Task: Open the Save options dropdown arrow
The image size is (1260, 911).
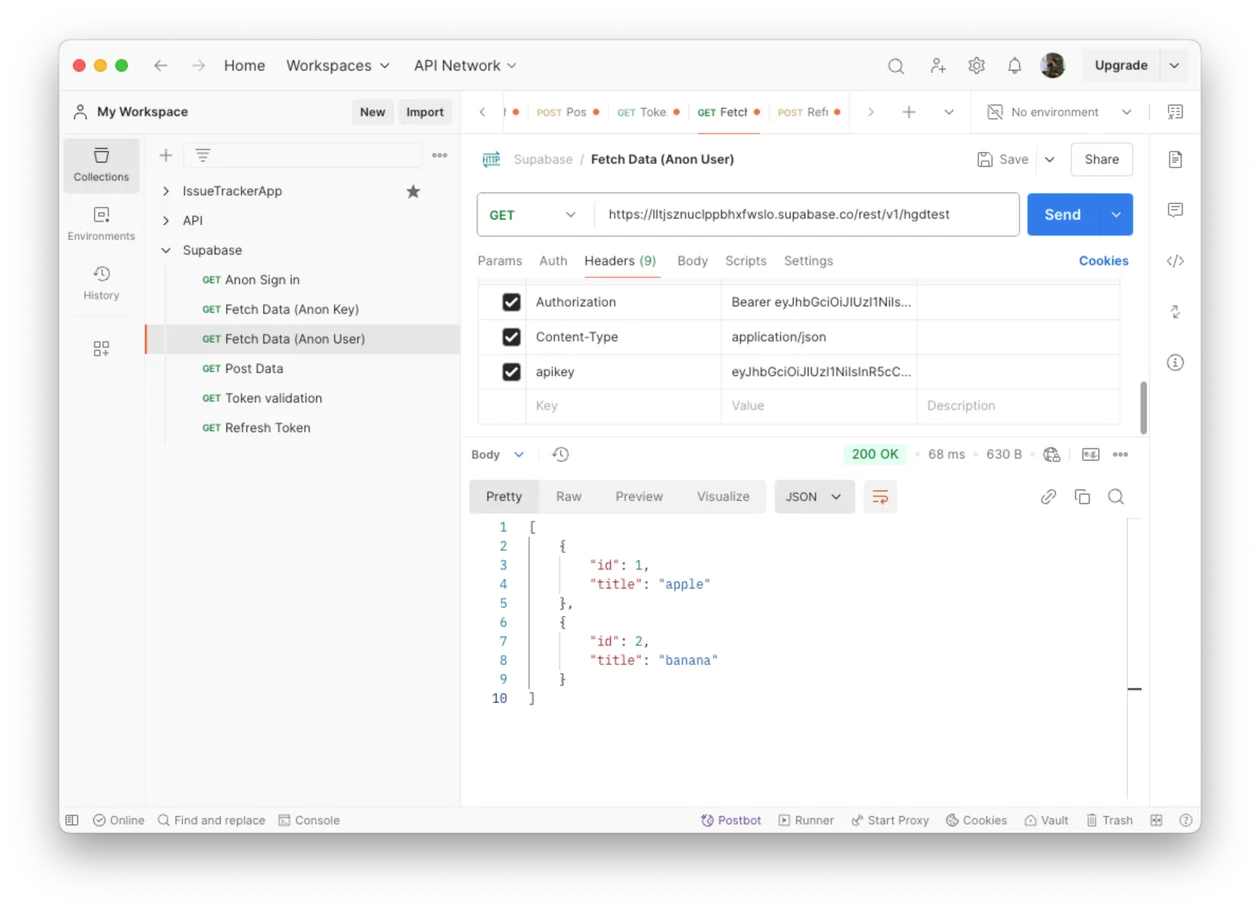Action: (x=1049, y=159)
